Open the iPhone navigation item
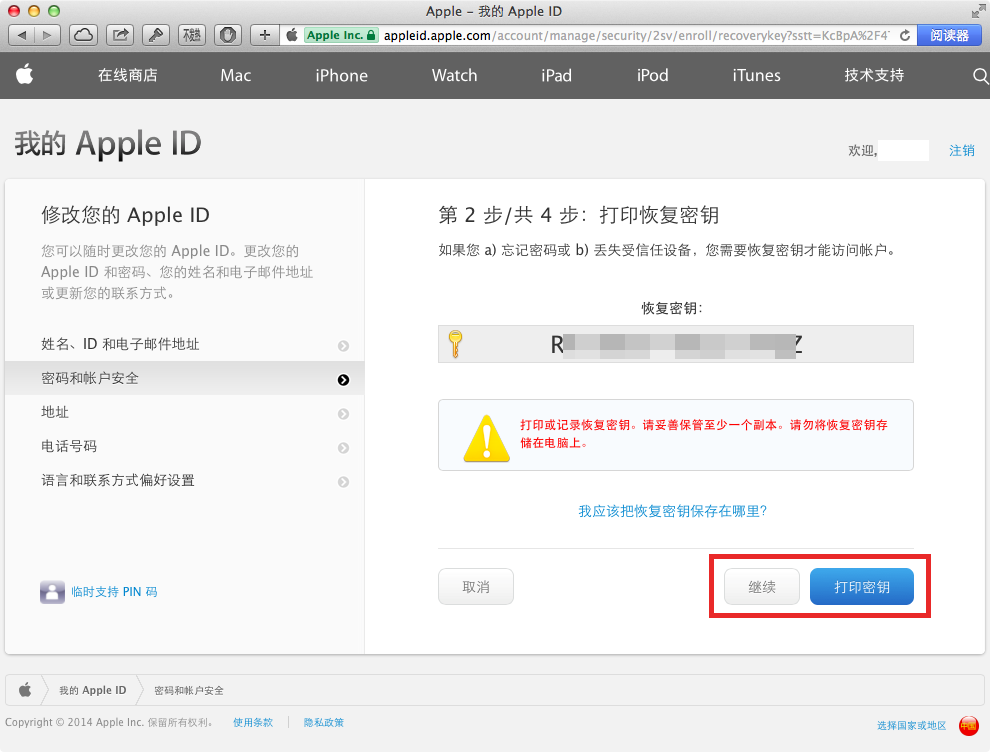The image size is (990, 752). pyautogui.click(x=342, y=75)
